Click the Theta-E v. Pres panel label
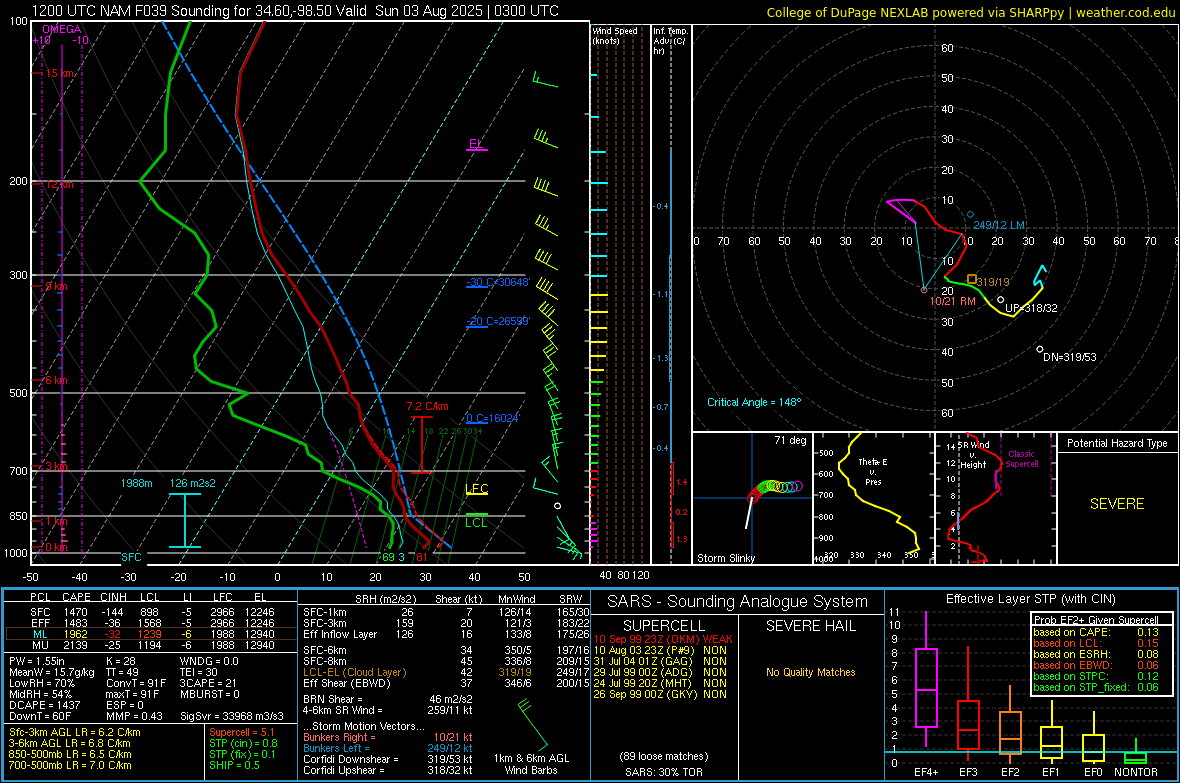 (x=873, y=471)
